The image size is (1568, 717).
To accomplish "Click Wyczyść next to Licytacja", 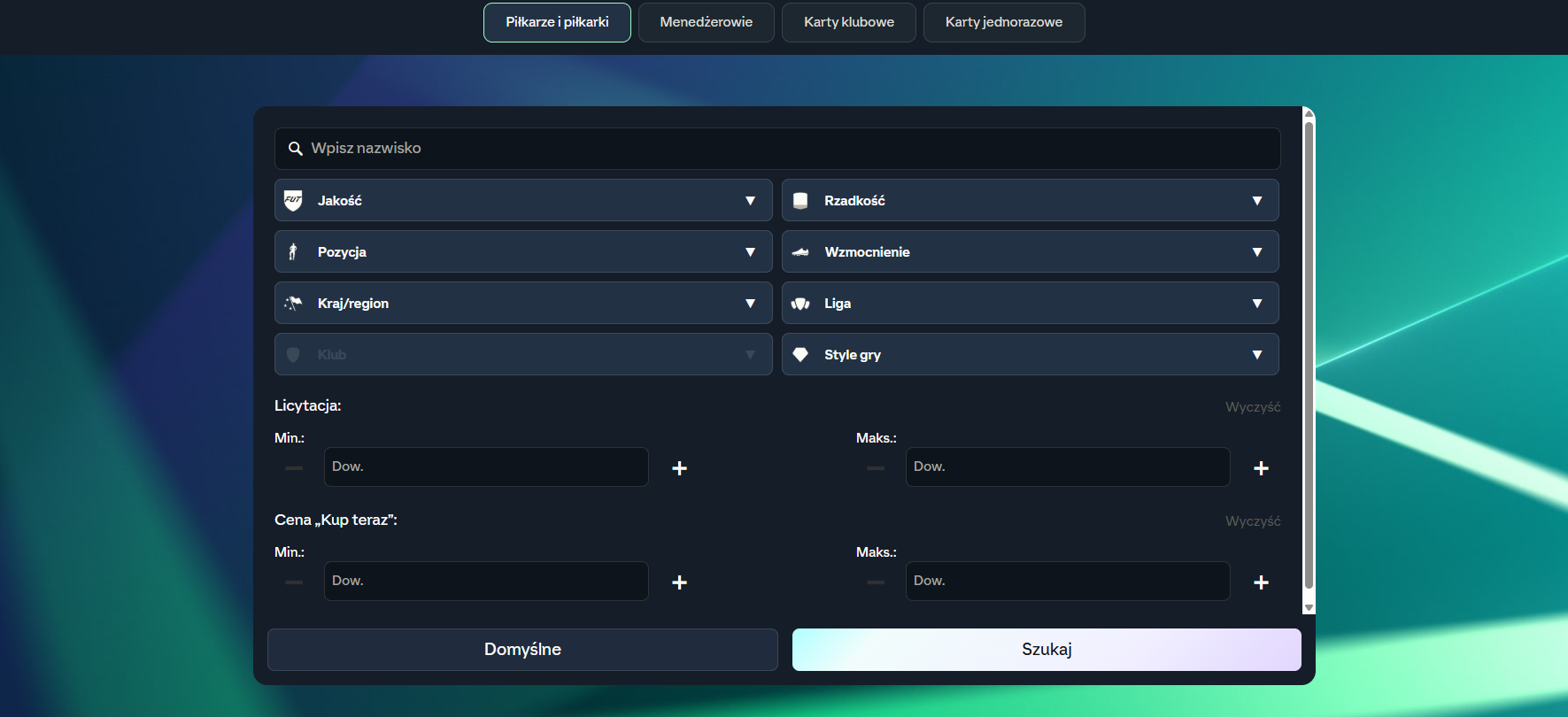I will (1253, 407).
